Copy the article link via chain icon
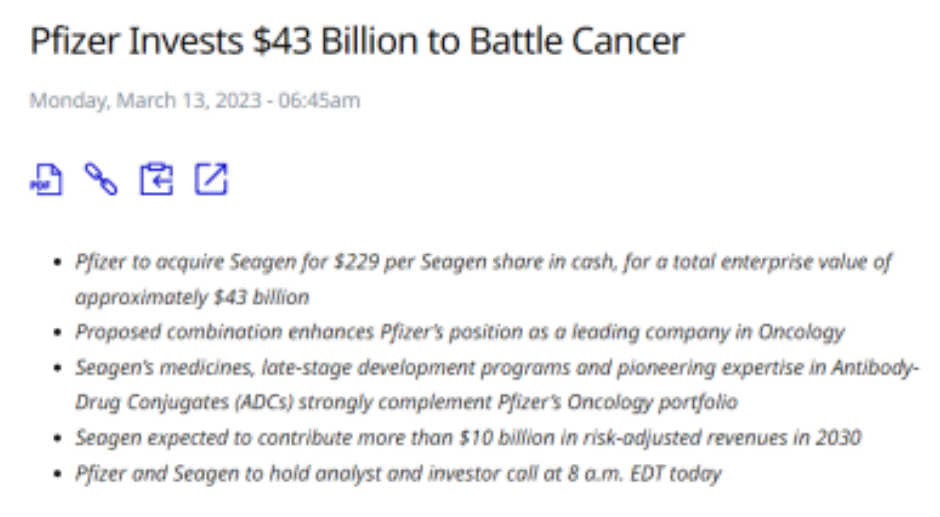 [100, 179]
